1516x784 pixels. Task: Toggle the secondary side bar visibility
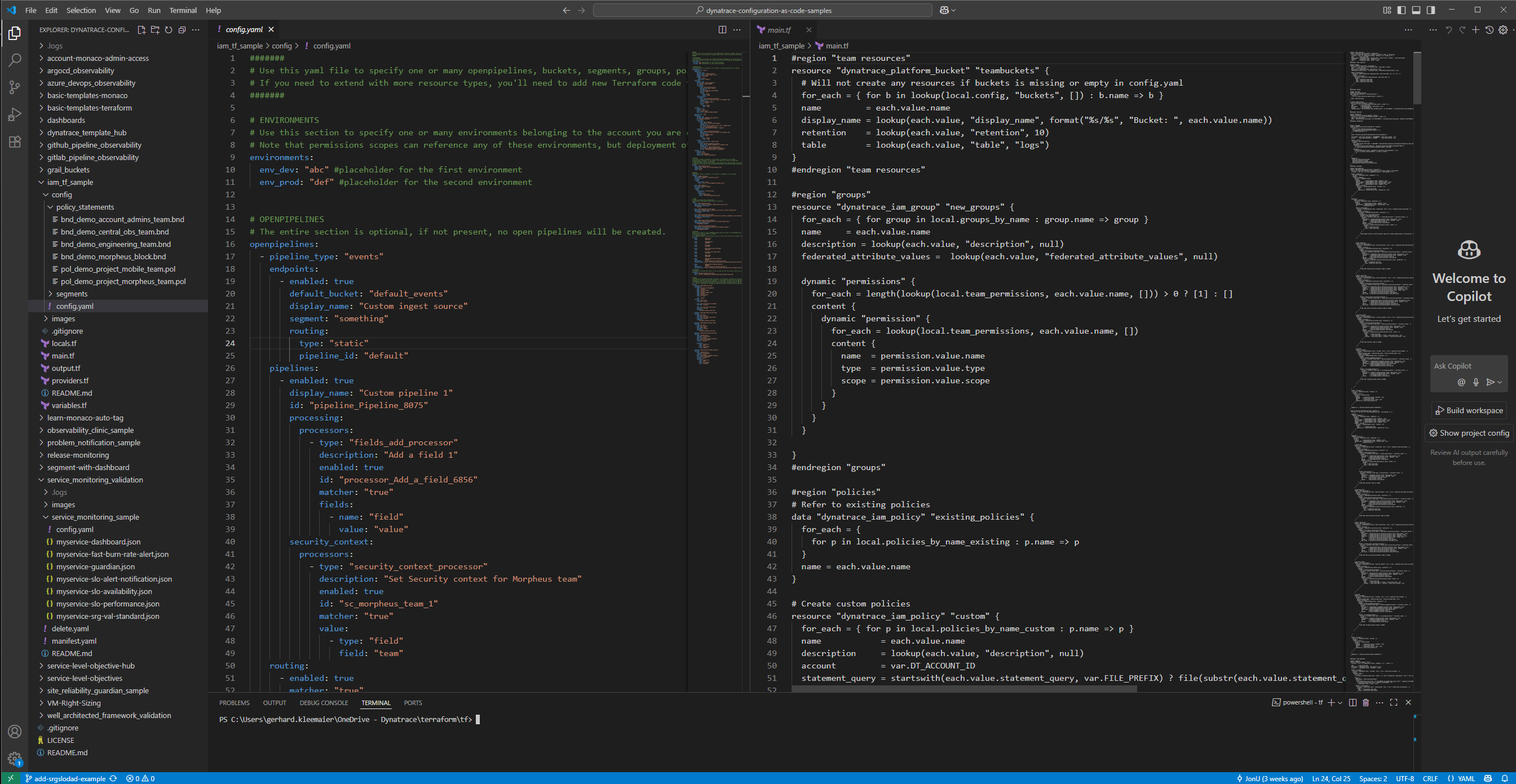[x=1431, y=10]
